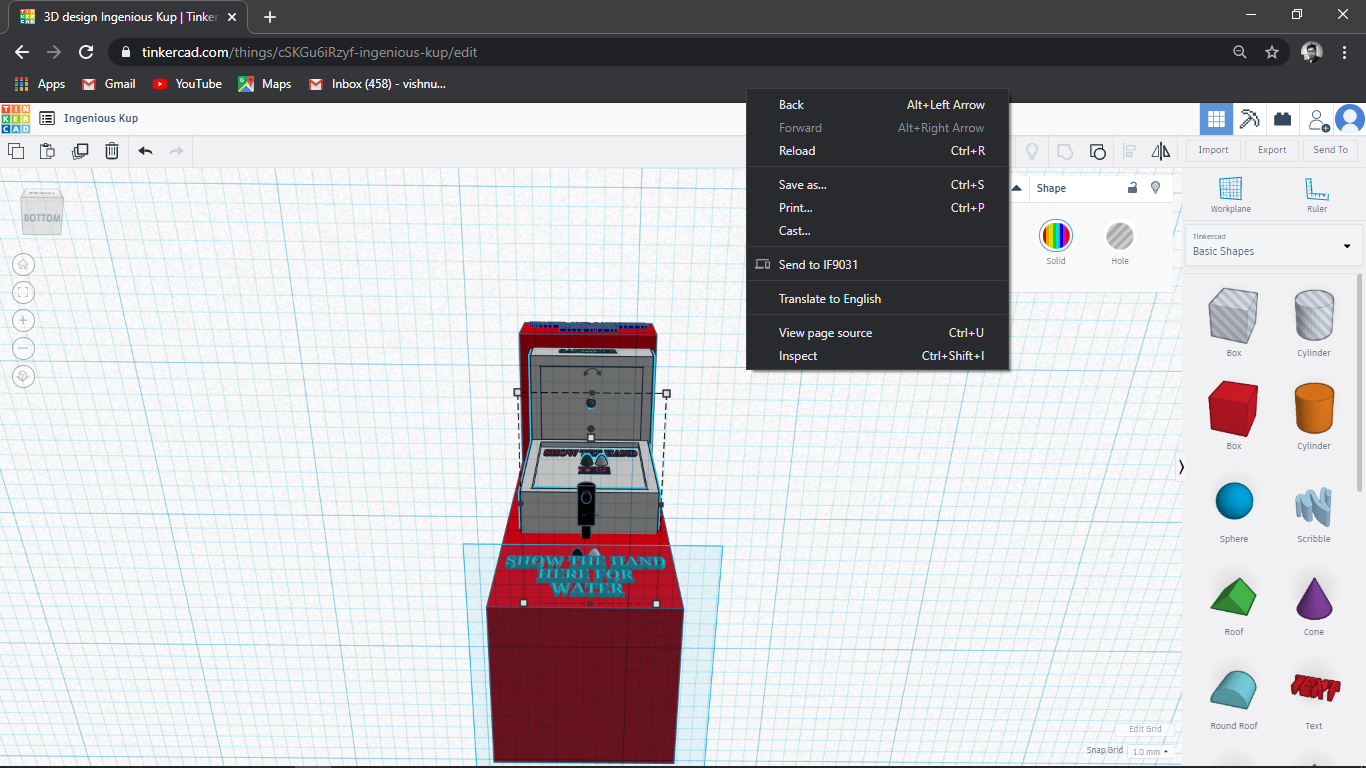Click the Fit all in view button
The width and height of the screenshot is (1366, 768).
coord(24,292)
